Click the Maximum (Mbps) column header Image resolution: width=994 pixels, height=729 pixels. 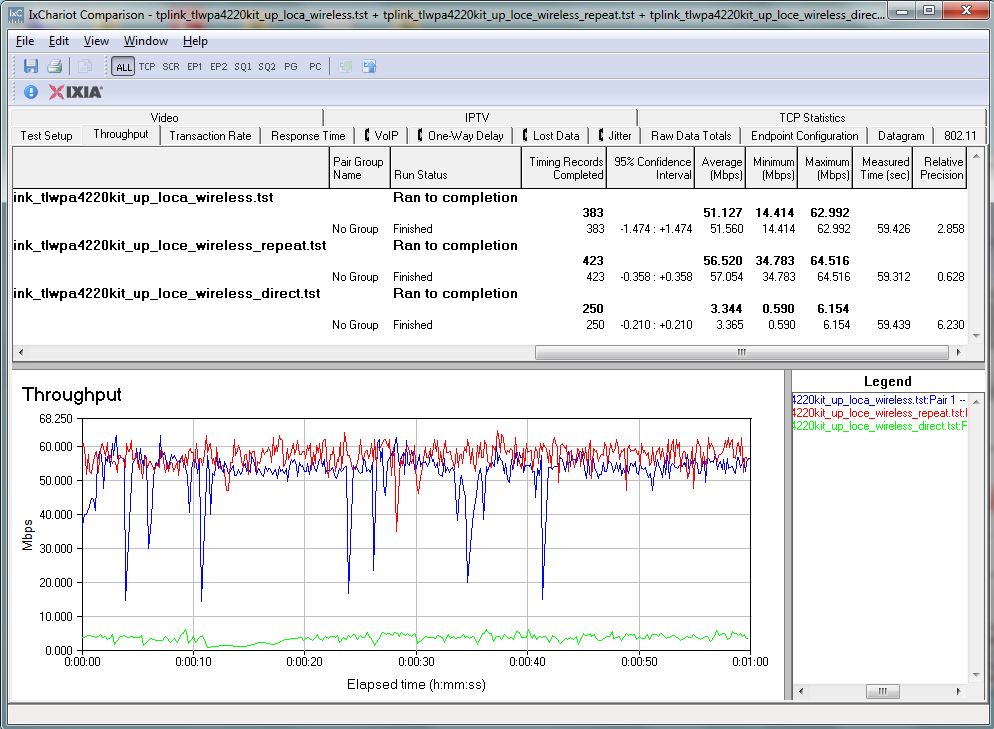pyautogui.click(x=825, y=168)
